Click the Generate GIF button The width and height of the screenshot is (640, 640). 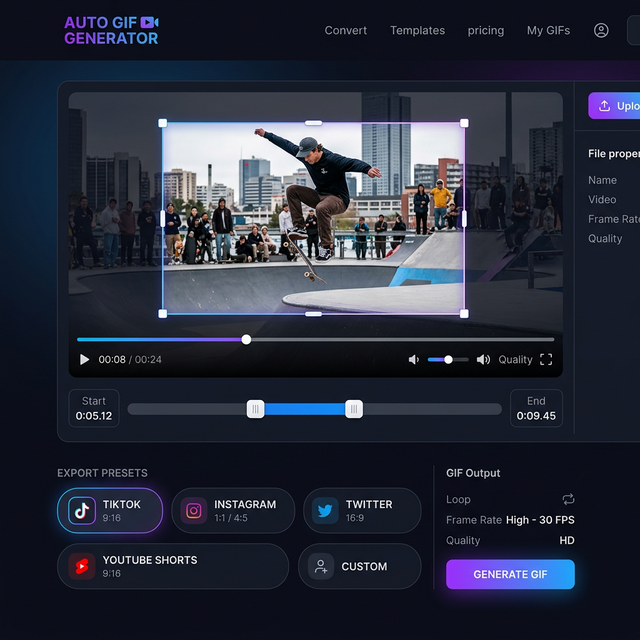(510, 574)
